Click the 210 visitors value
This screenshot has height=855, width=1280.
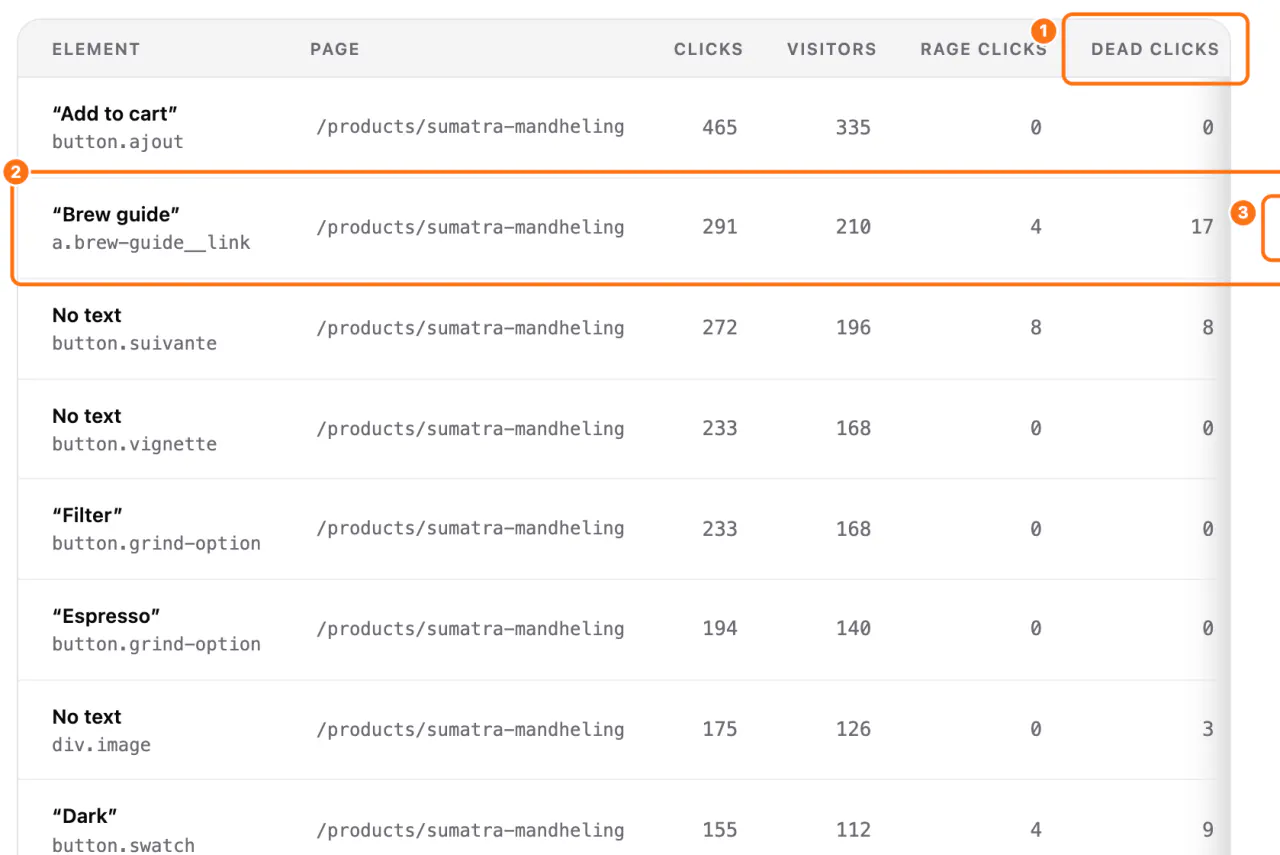click(x=853, y=227)
